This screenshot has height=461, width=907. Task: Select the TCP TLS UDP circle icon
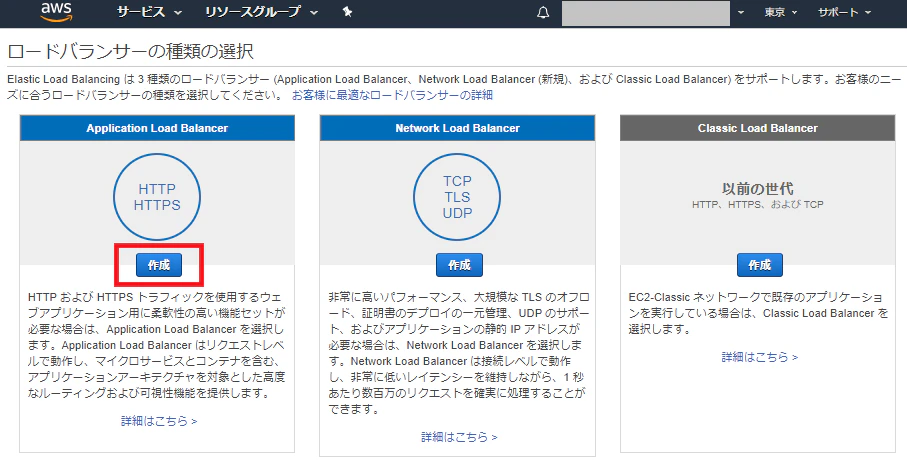[x=457, y=197]
